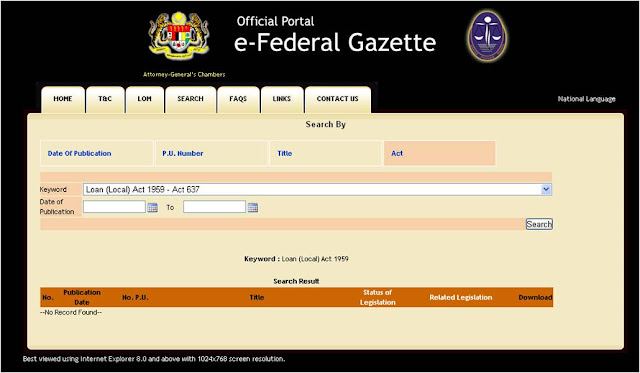Click the Keyword combo box showing Loan (Local) Act
This screenshot has width=640, height=373.
317,189
